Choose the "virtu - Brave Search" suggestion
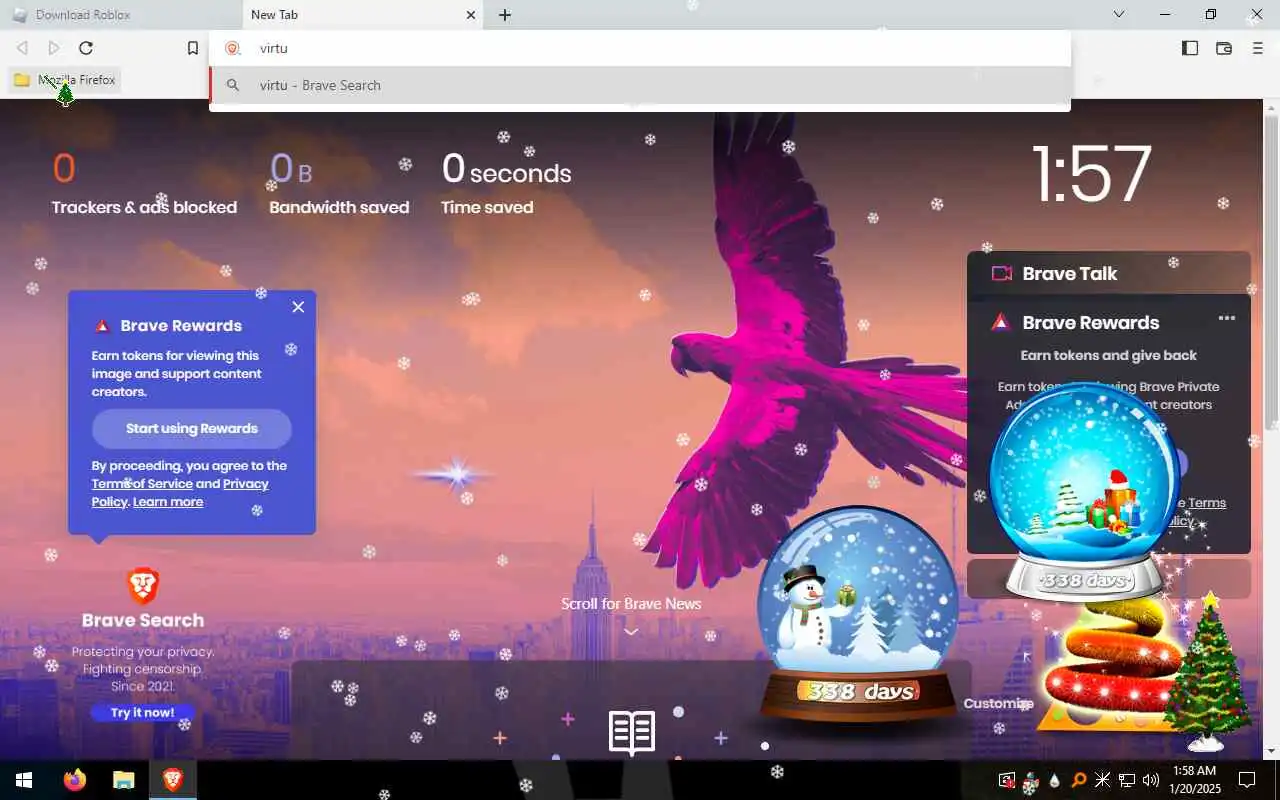 tap(640, 85)
